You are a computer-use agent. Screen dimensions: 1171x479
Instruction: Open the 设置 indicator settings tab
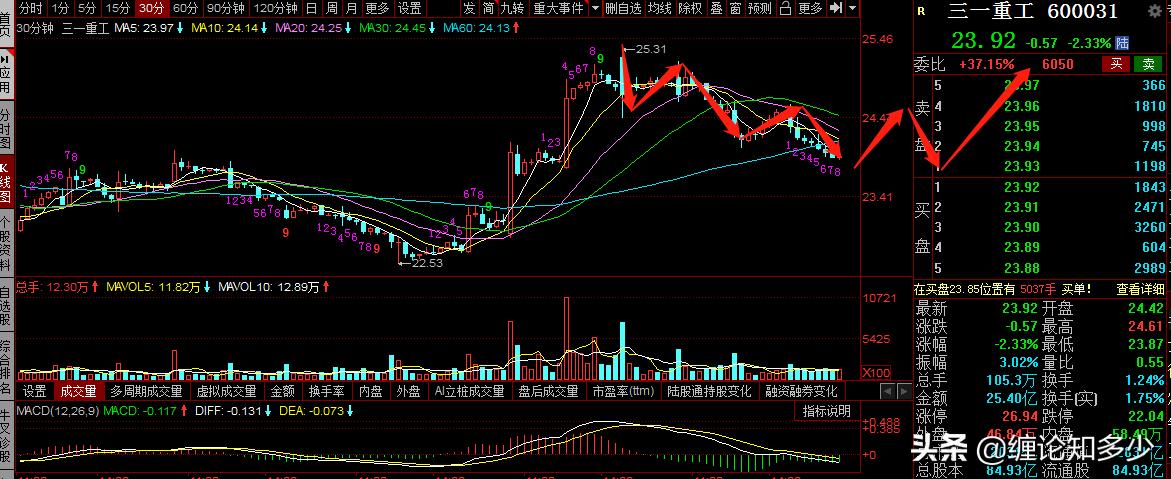pos(34,391)
